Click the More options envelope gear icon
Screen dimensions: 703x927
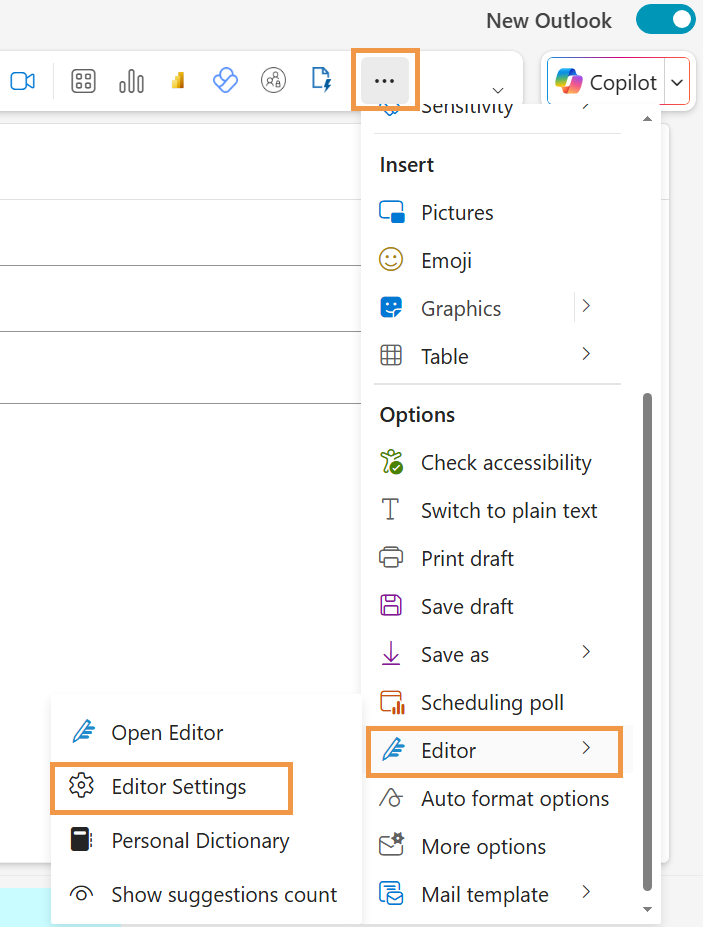coord(391,845)
